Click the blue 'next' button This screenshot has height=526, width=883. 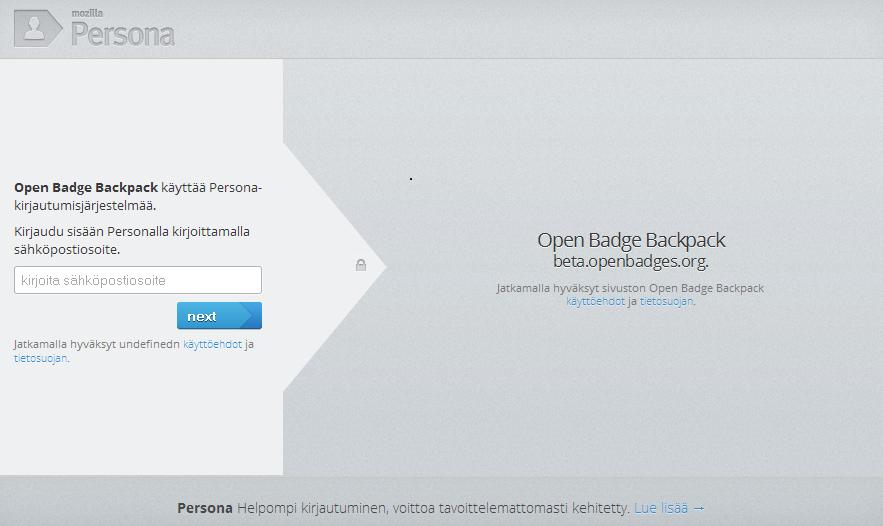[219, 315]
